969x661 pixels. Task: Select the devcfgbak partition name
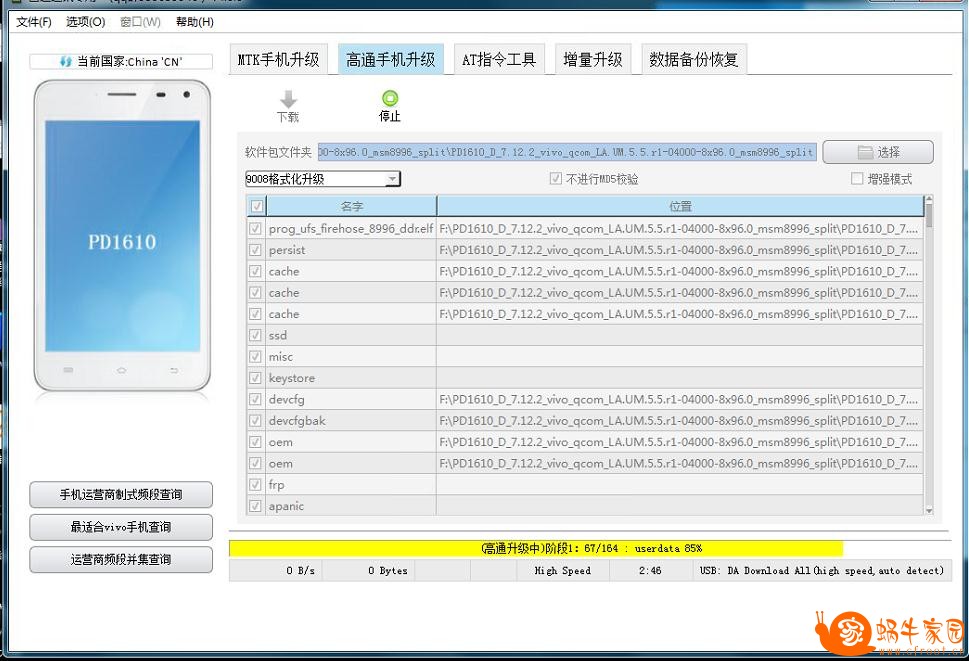click(x=297, y=421)
